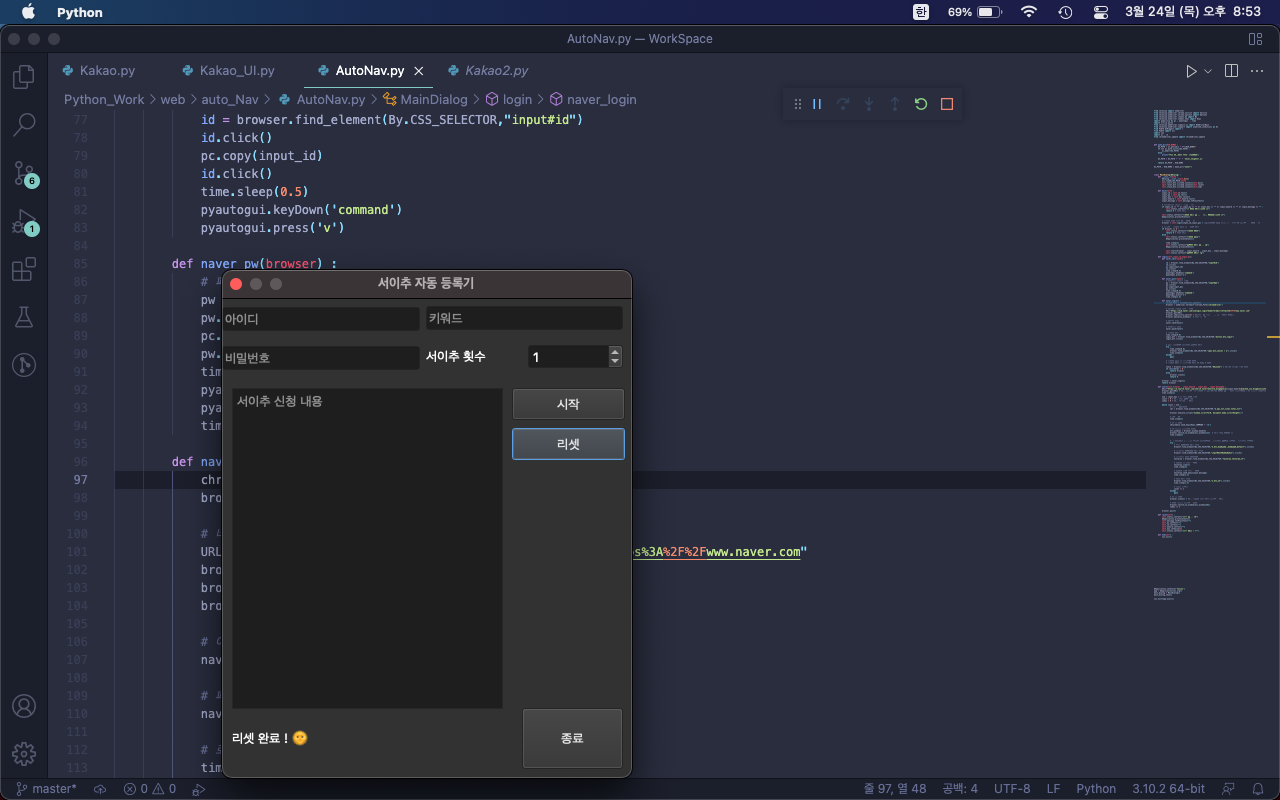Open the Testing flask icon view
This screenshot has height=800, width=1280.
click(24, 317)
